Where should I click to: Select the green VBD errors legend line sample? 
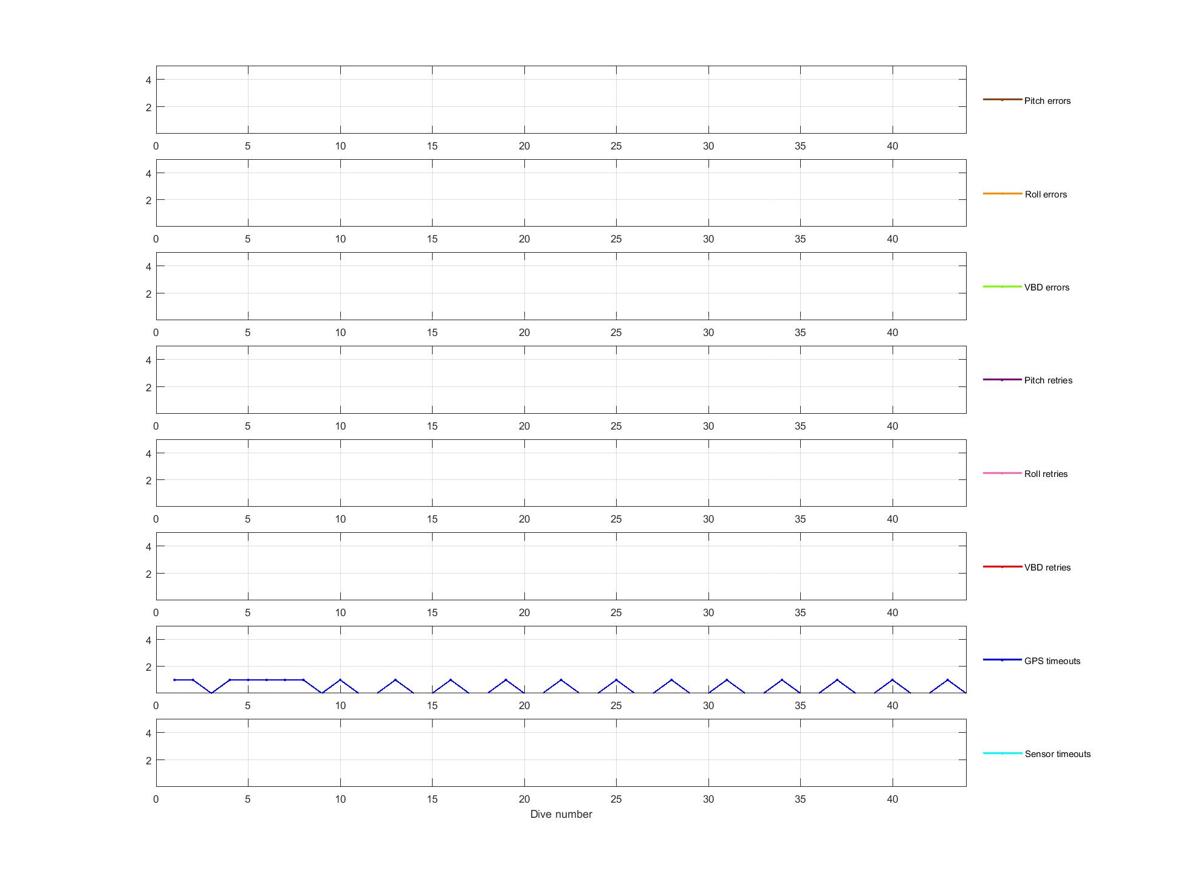(1002, 286)
